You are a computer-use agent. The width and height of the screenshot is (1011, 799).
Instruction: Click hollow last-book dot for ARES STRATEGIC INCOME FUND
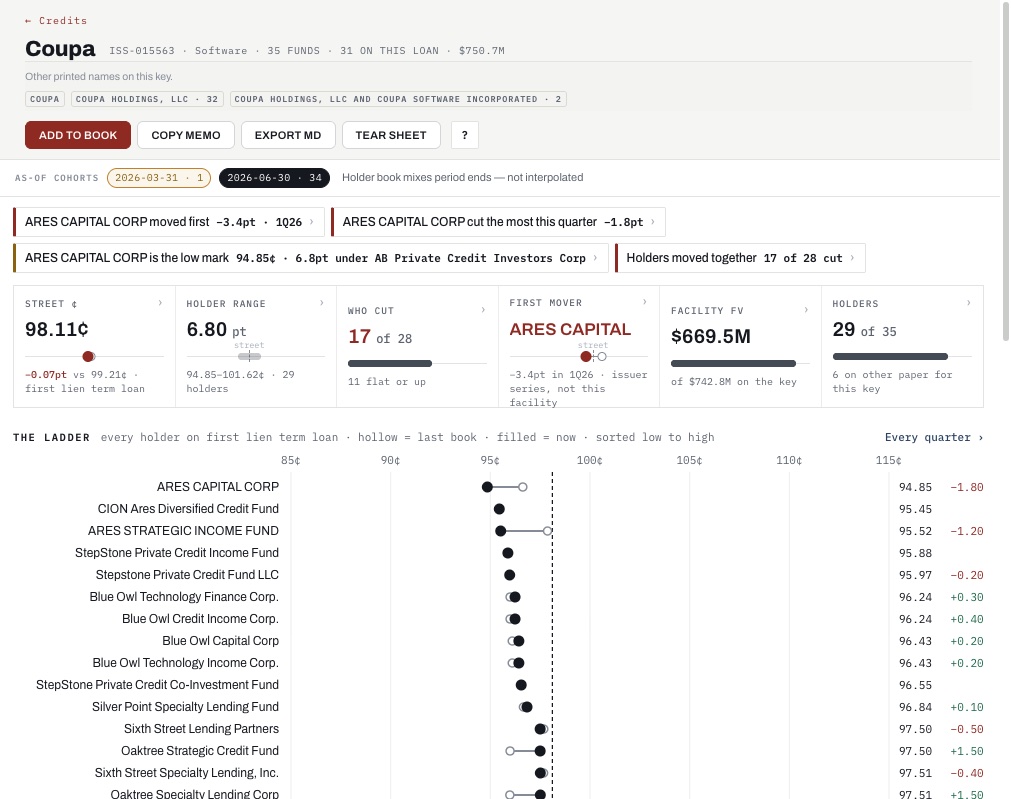(547, 531)
